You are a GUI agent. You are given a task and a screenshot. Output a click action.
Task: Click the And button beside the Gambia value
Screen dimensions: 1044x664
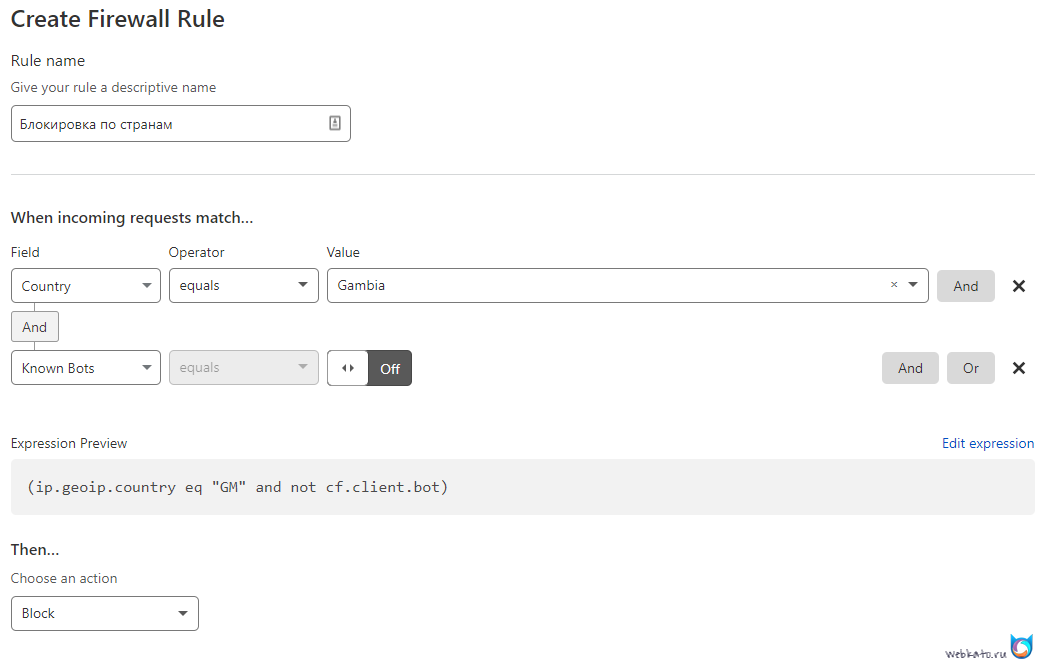965,286
